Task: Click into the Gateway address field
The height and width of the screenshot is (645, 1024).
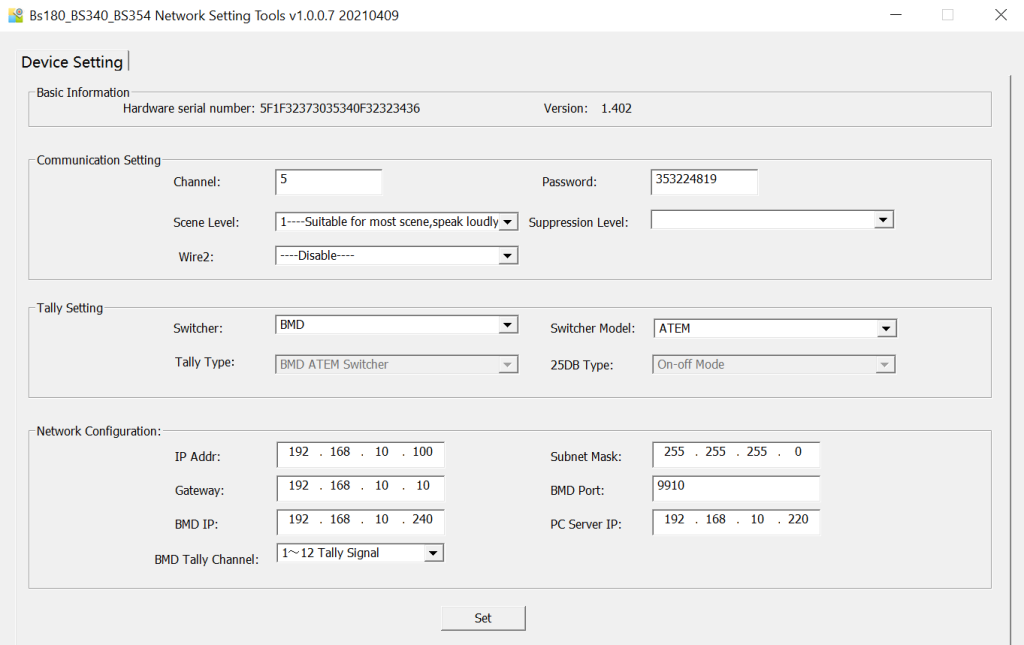Action: pos(360,487)
